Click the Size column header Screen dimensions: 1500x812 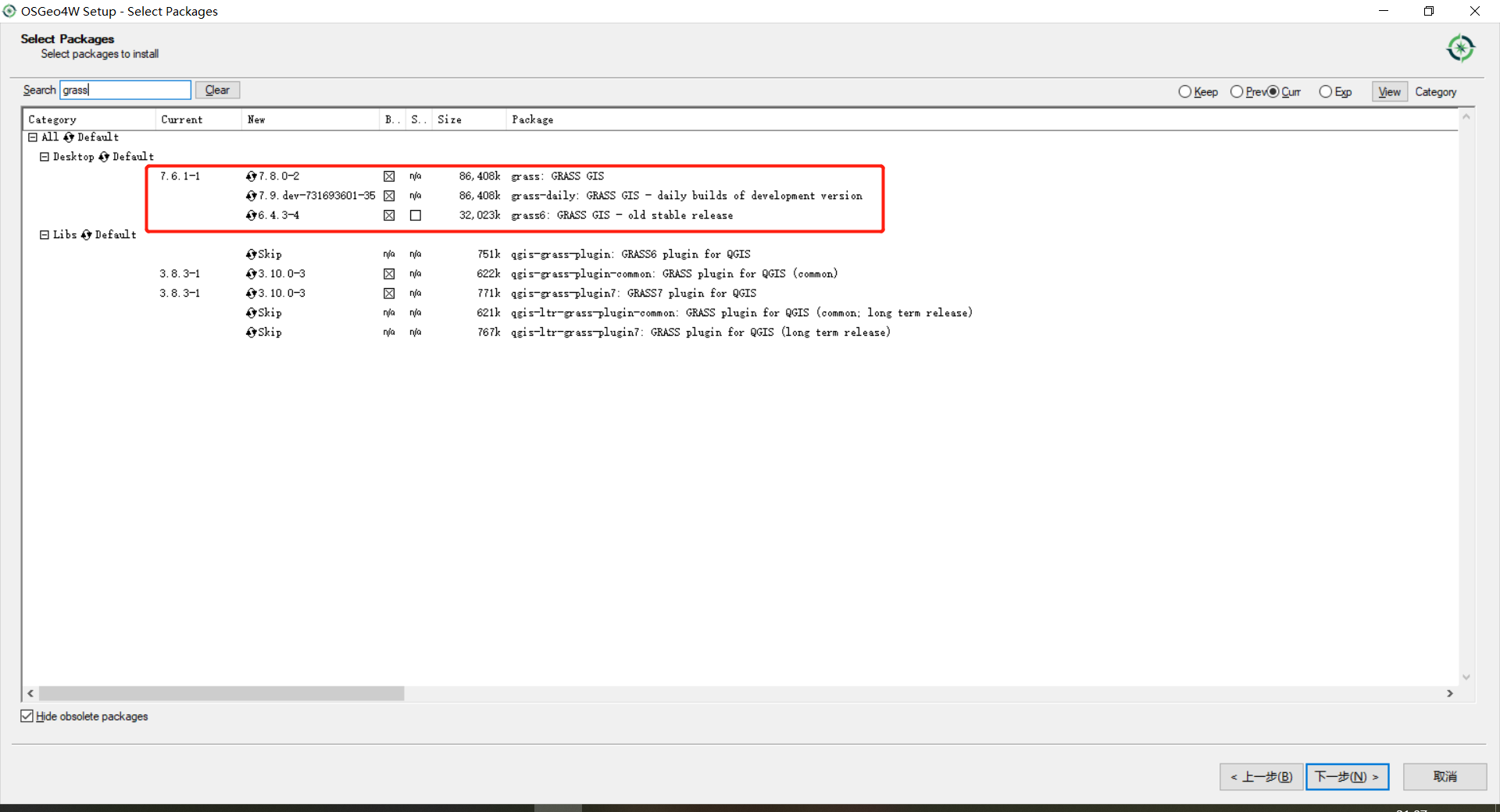click(x=469, y=119)
